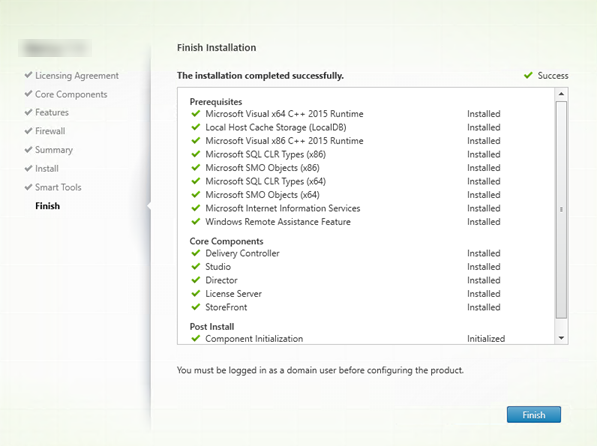Click green check for Internet Information Services
Image resolution: width=597 pixels, height=446 pixels.
(x=196, y=208)
